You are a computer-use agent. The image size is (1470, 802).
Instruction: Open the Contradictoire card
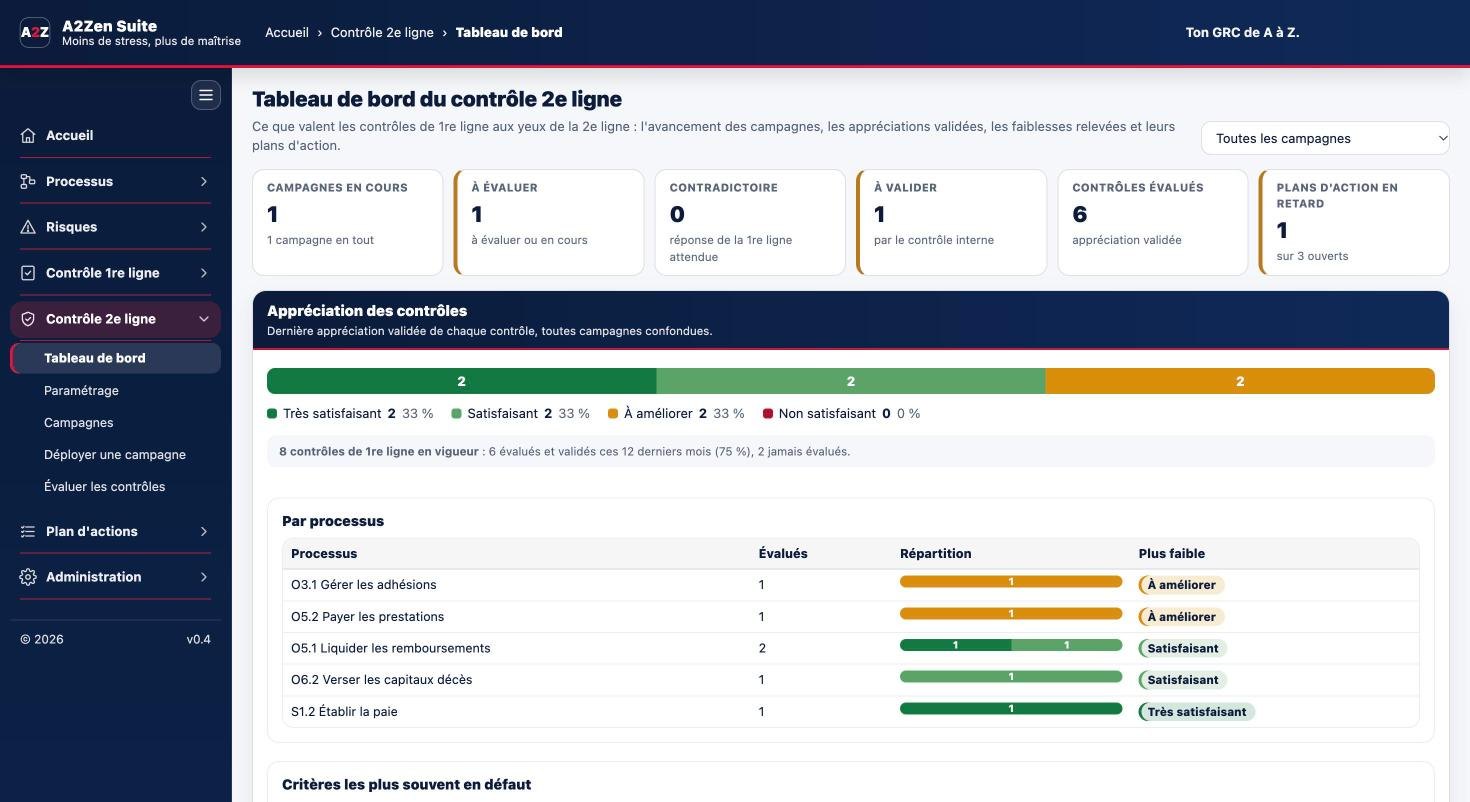coord(750,222)
